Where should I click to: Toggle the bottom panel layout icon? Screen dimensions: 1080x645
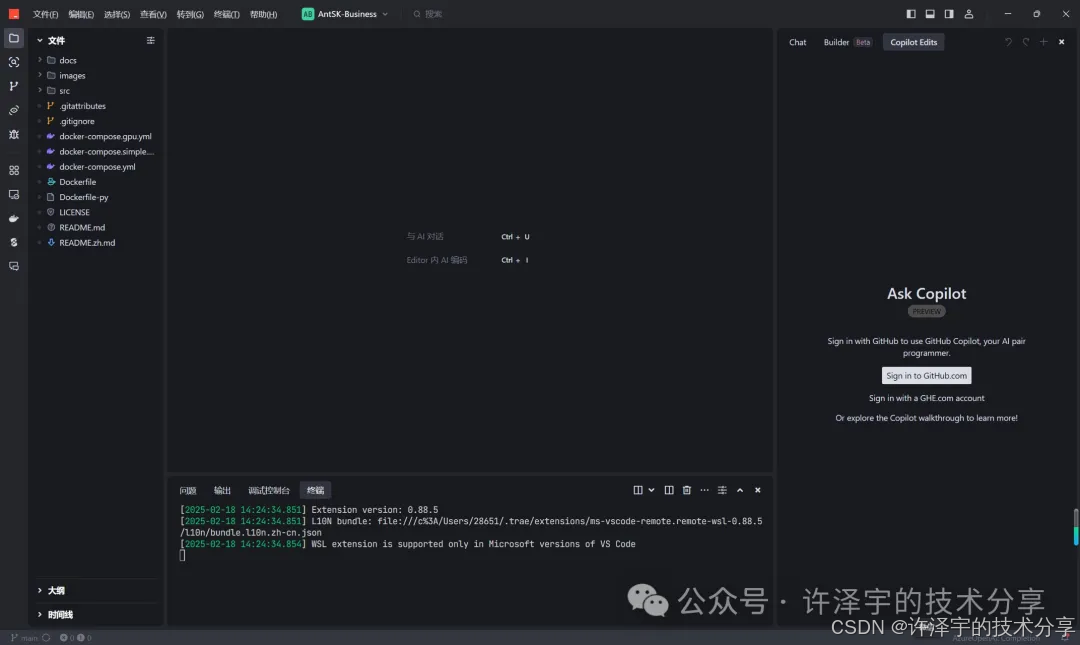pyautogui.click(x=930, y=14)
